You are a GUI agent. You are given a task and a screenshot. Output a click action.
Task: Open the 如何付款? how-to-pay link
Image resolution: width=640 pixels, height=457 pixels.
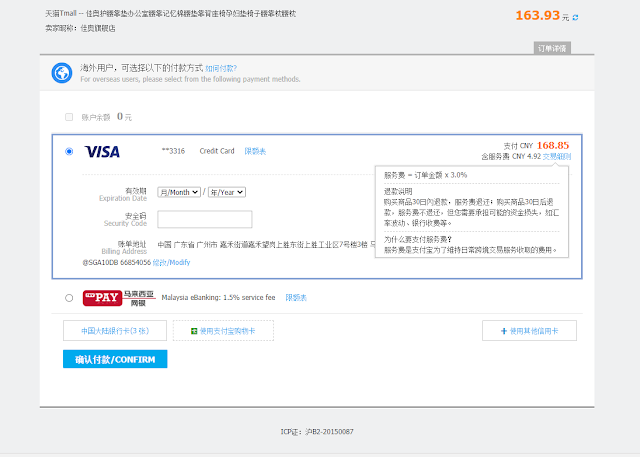coord(221,69)
